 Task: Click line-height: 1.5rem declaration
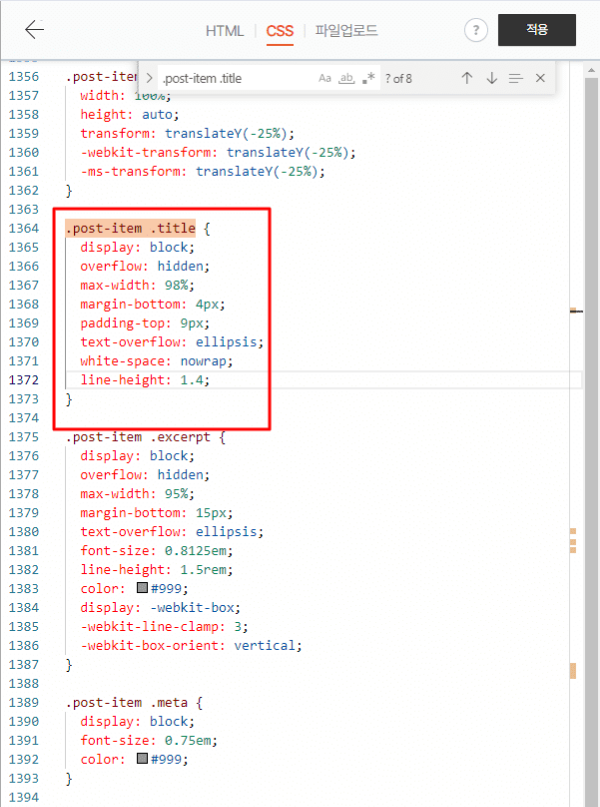[156, 570]
